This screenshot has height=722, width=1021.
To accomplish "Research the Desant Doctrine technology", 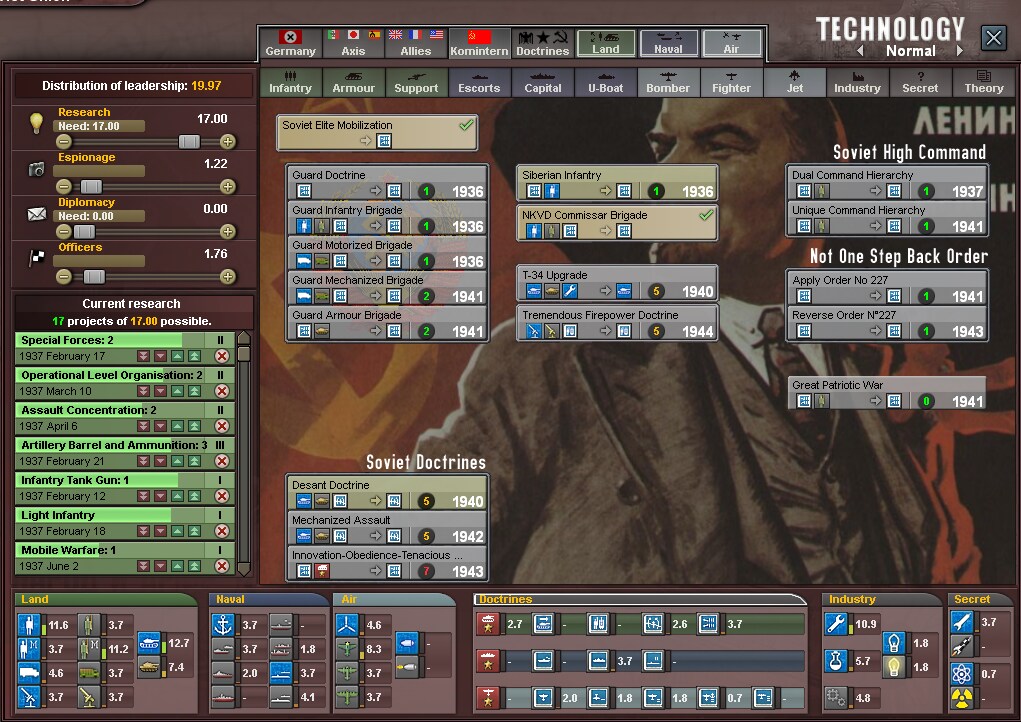I will click(387, 493).
